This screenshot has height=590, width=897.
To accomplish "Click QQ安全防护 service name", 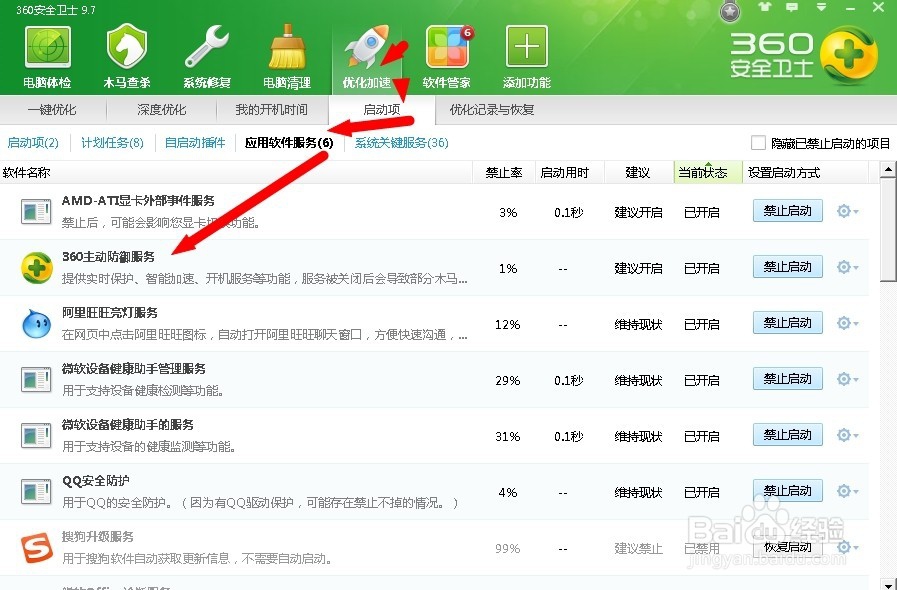I will click(96, 481).
